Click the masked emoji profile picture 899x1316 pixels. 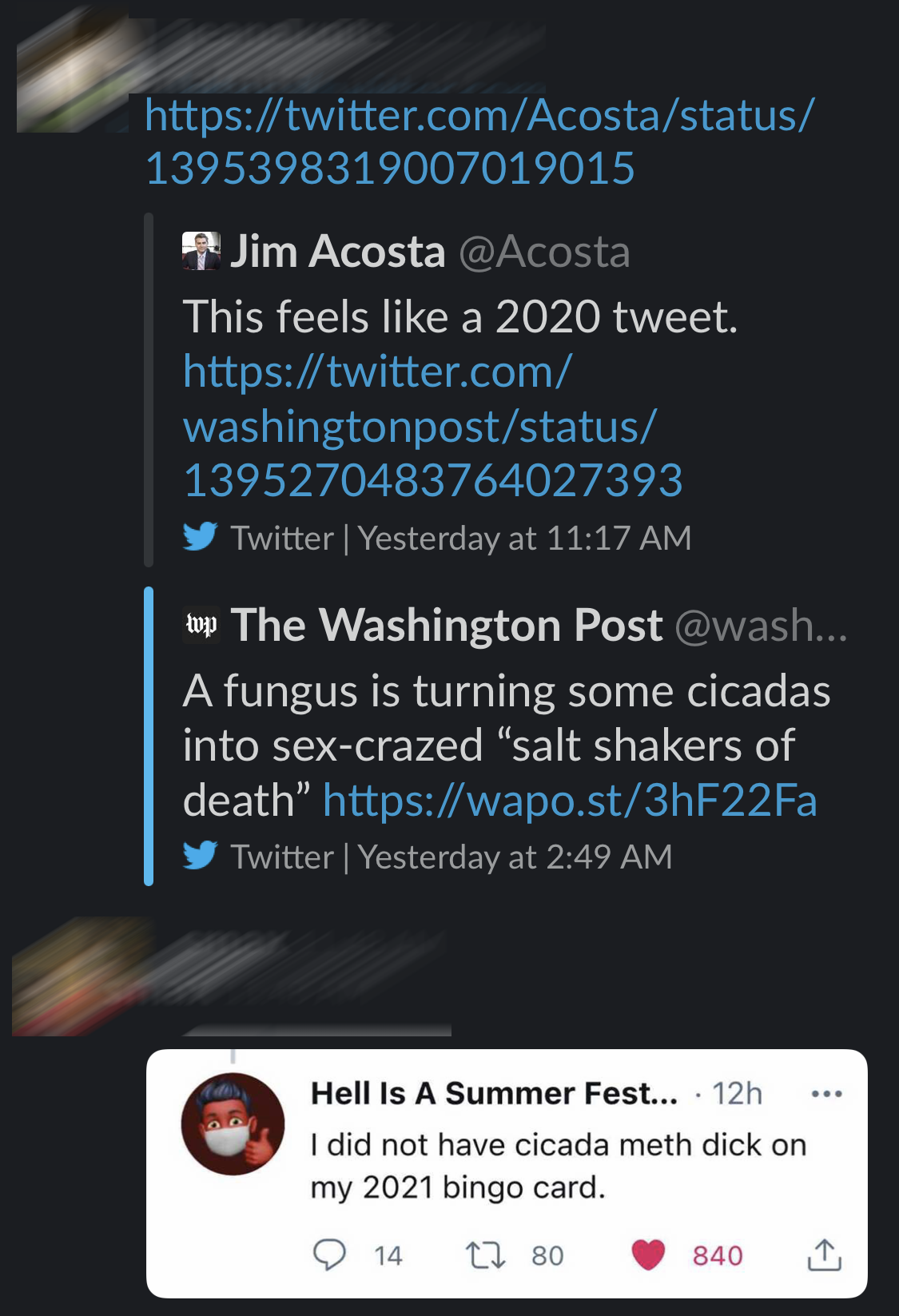233,1123
